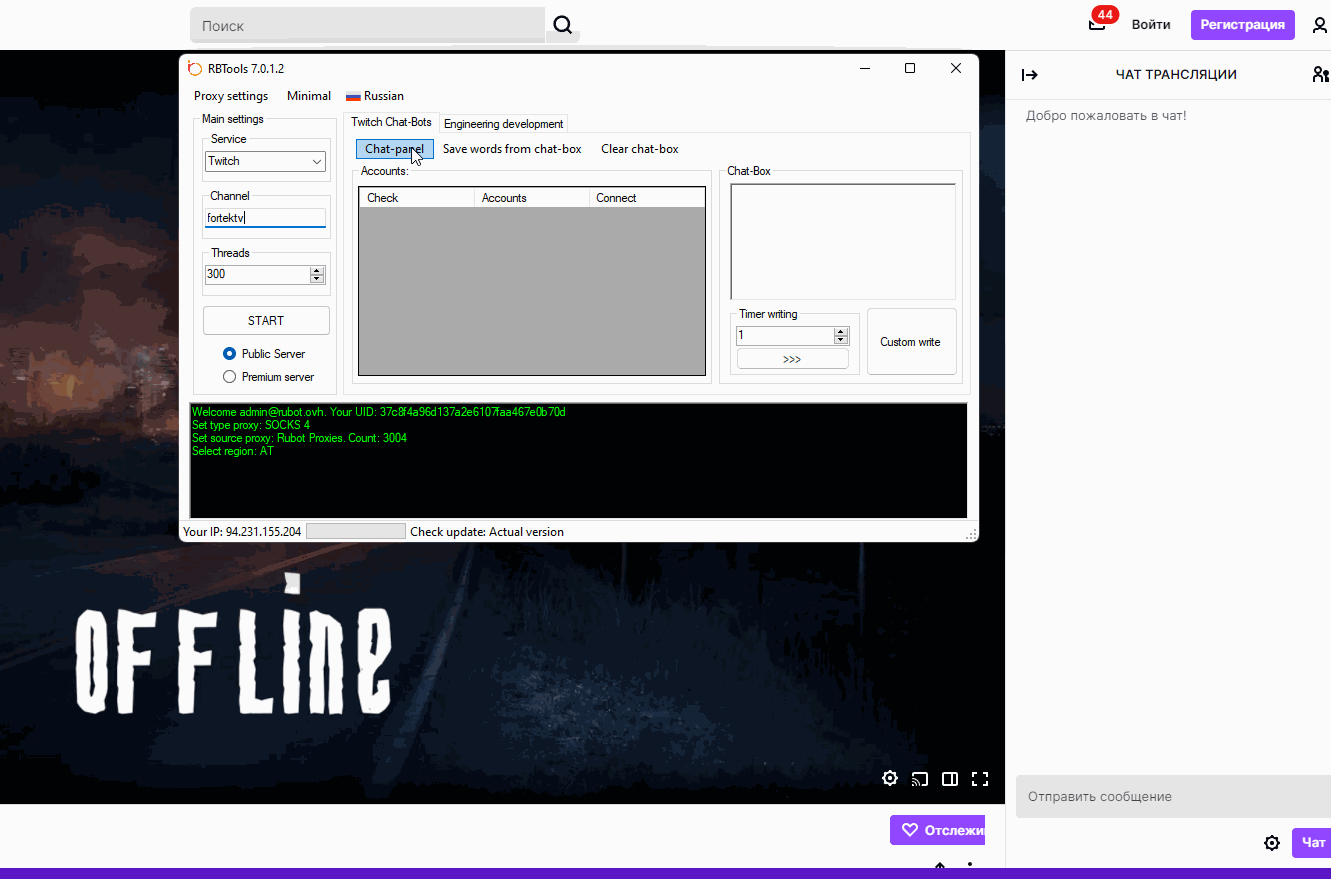Select the Premium server option

coord(230,377)
